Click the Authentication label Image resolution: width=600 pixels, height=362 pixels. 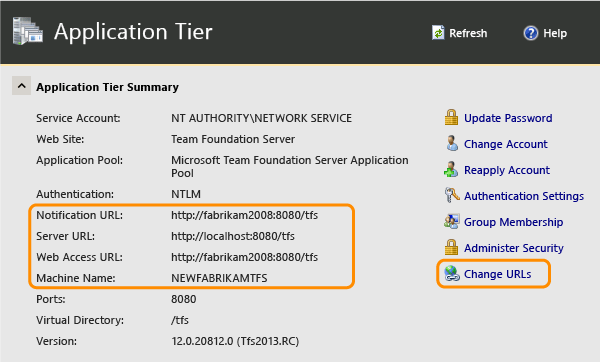coord(75,194)
